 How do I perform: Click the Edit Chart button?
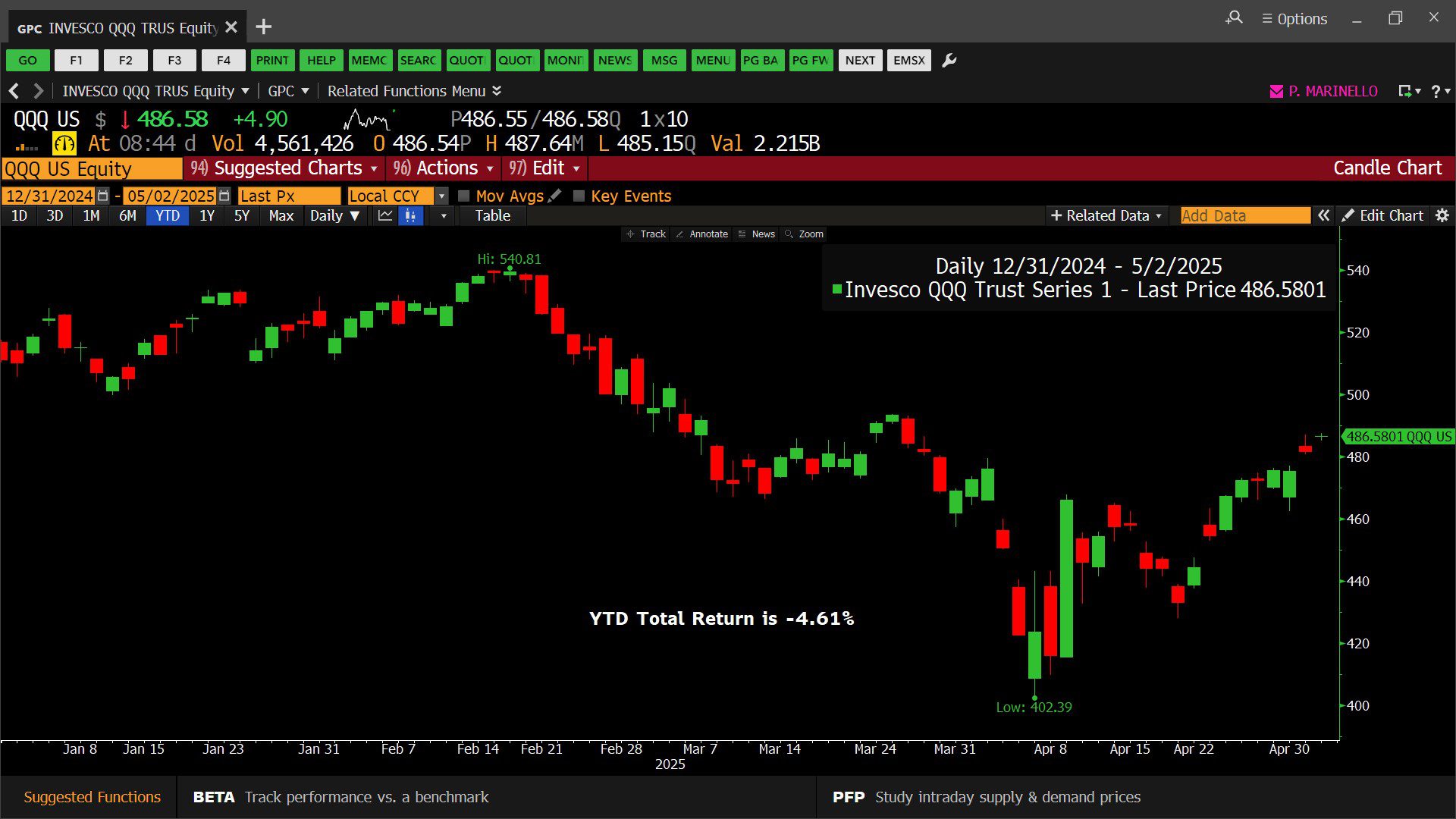[1382, 216]
